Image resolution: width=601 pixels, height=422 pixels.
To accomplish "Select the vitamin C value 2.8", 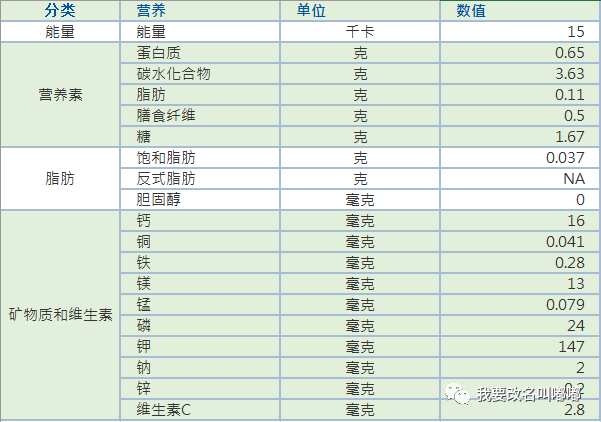I will coord(520,409).
